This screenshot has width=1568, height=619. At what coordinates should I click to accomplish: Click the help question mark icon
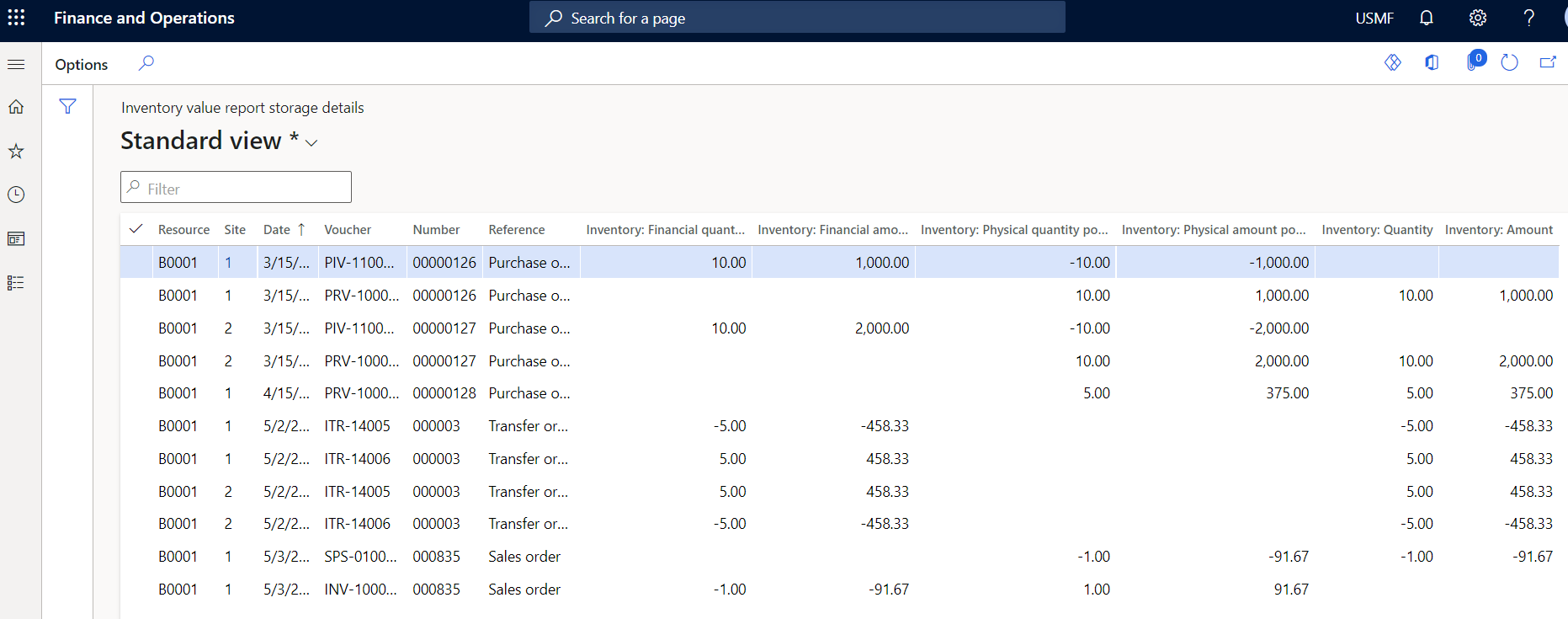(x=1528, y=18)
